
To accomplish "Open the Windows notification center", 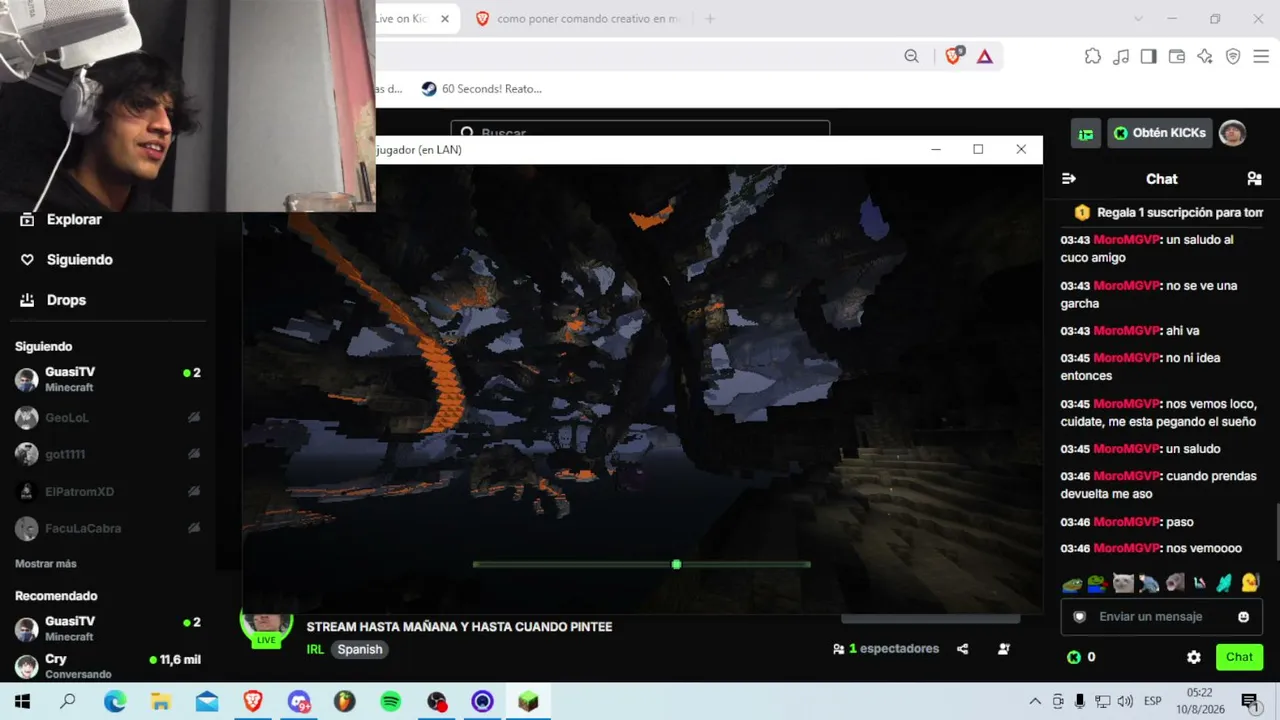I will click(x=1249, y=701).
